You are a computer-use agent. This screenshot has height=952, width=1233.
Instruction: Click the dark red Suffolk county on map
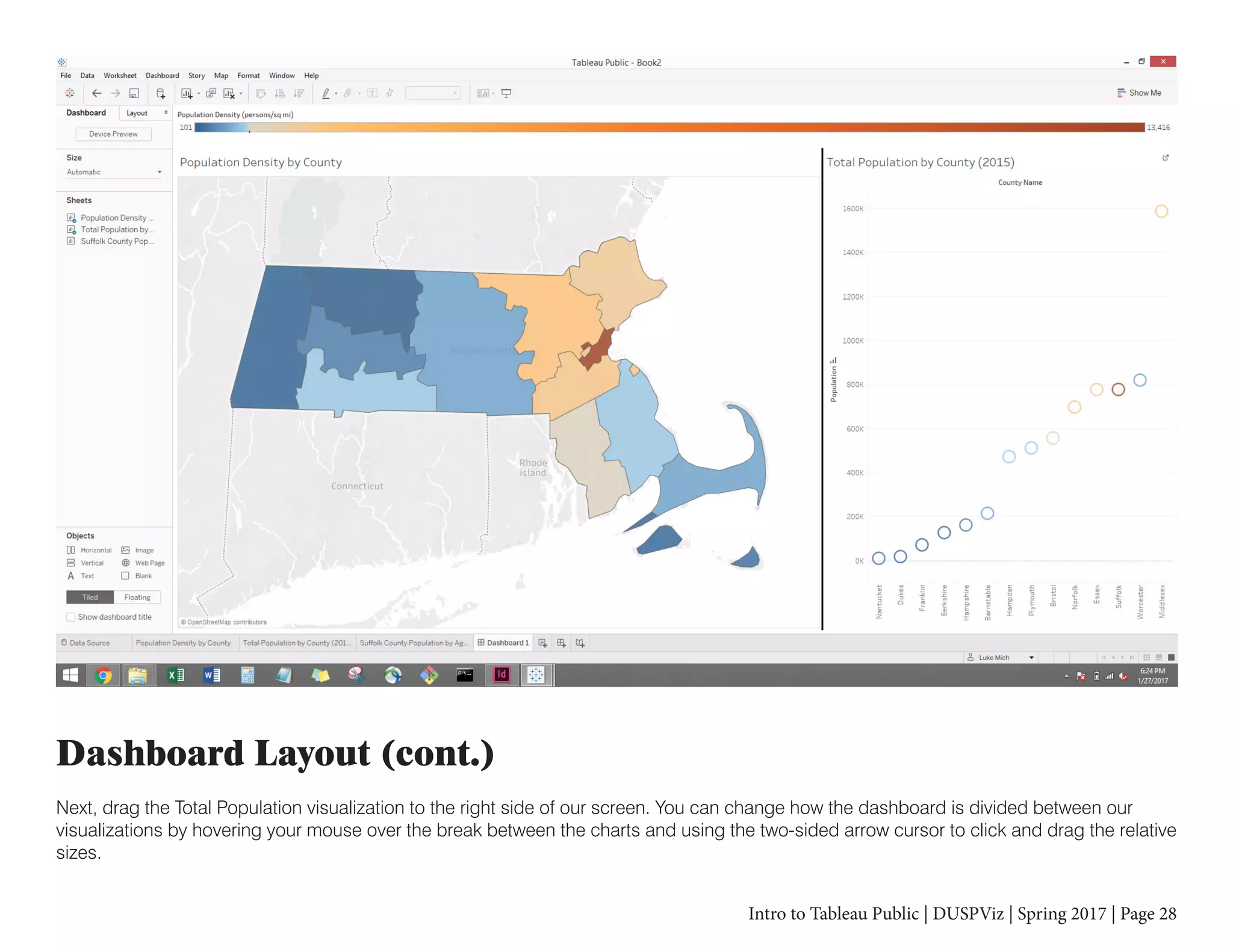coord(597,350)
